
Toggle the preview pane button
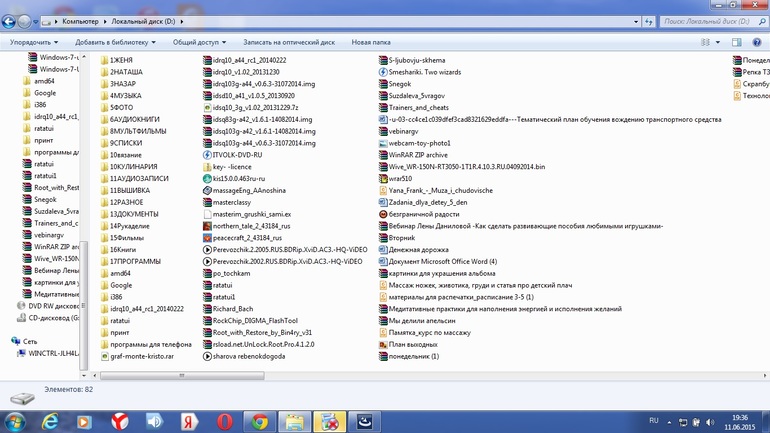[737, 43]
